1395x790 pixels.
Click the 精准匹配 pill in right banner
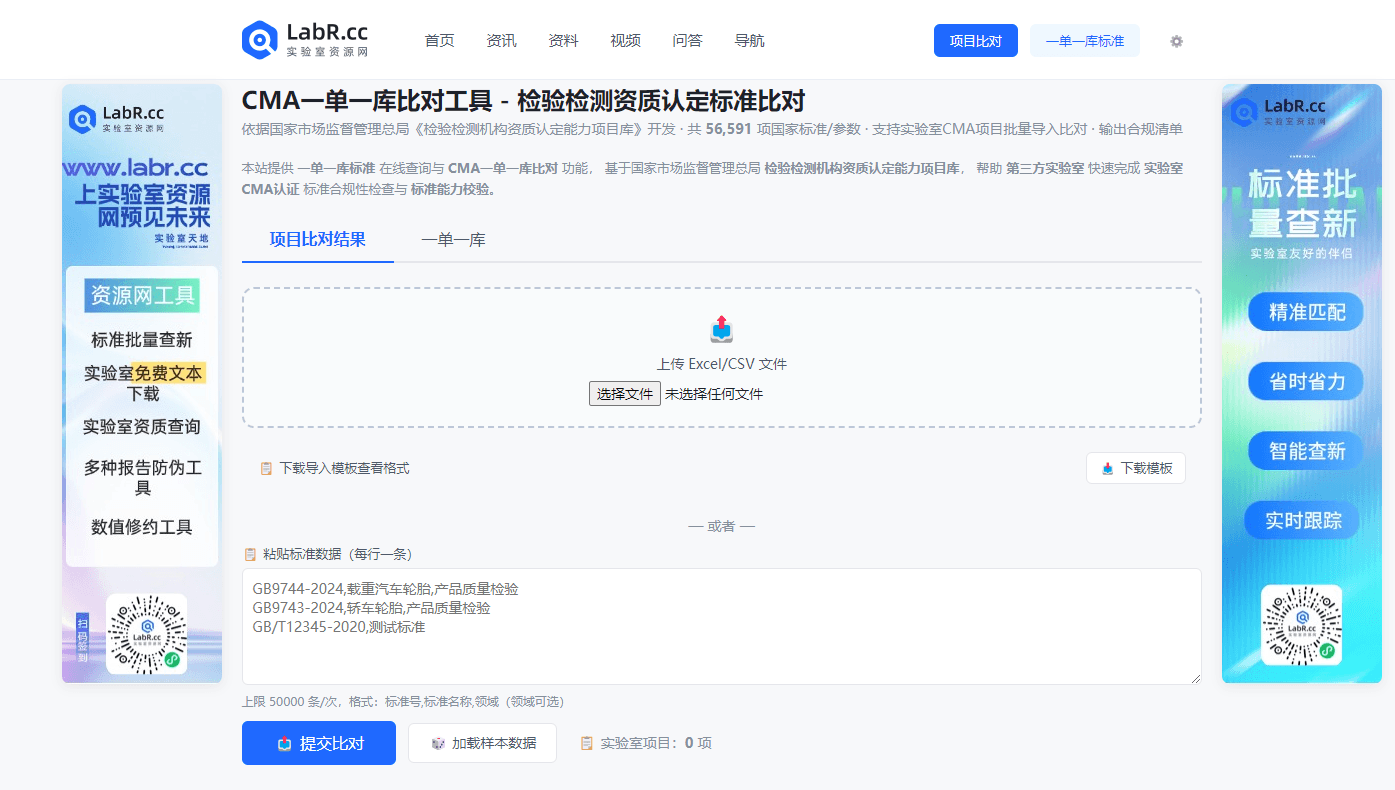tap(1306, 312)
